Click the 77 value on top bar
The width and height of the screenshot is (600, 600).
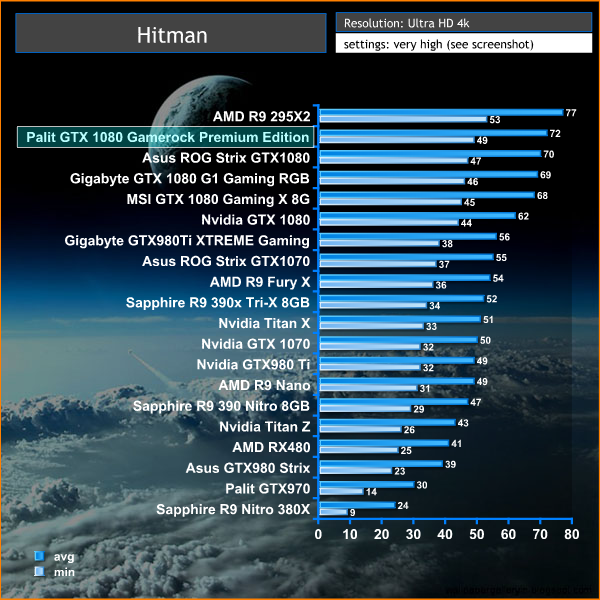[571, 113]
